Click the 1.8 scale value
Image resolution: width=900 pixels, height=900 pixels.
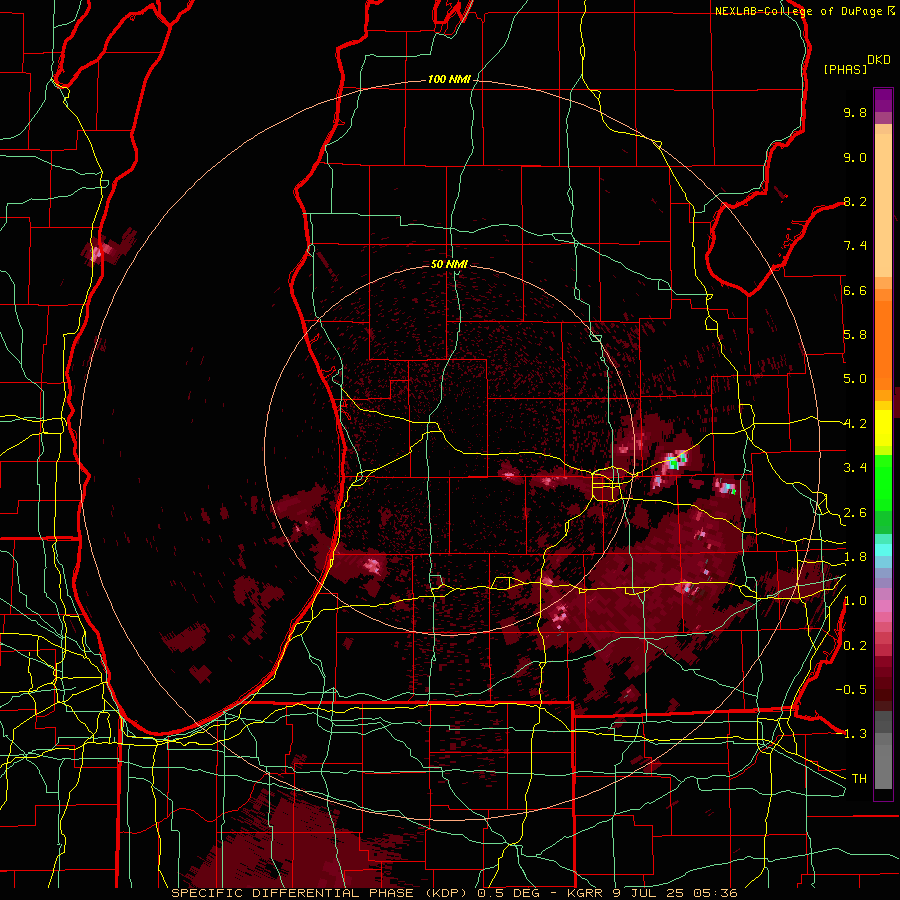point(855,557)
